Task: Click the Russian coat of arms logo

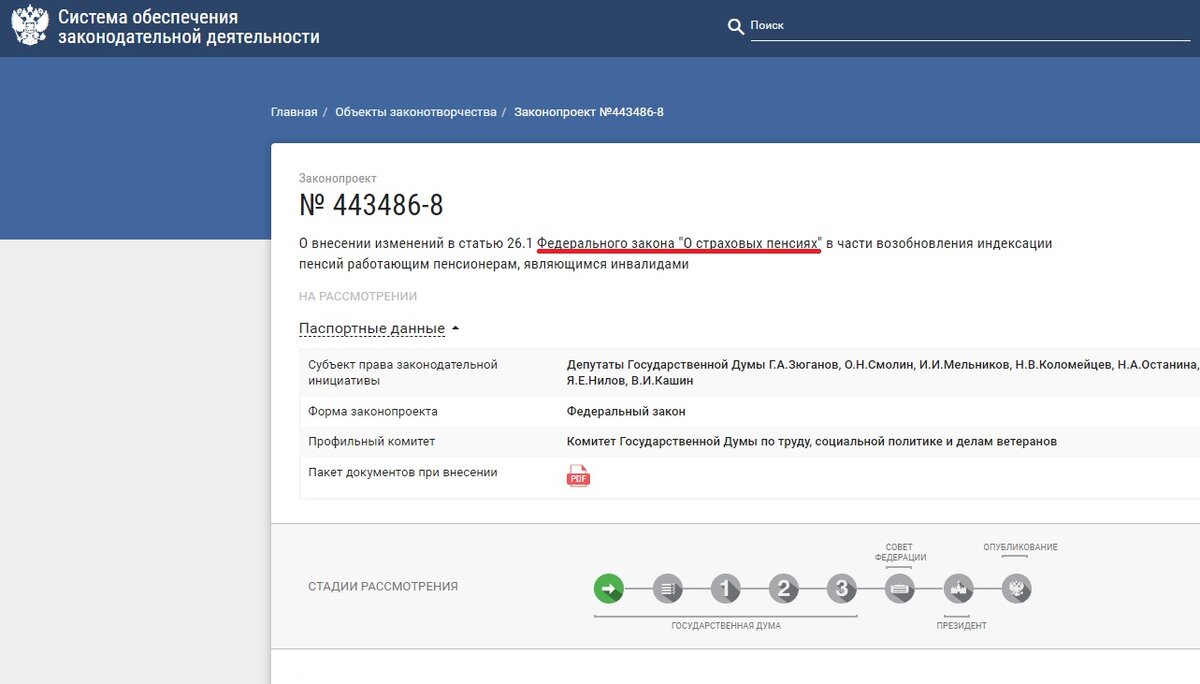Action: [x=29, y=26]
